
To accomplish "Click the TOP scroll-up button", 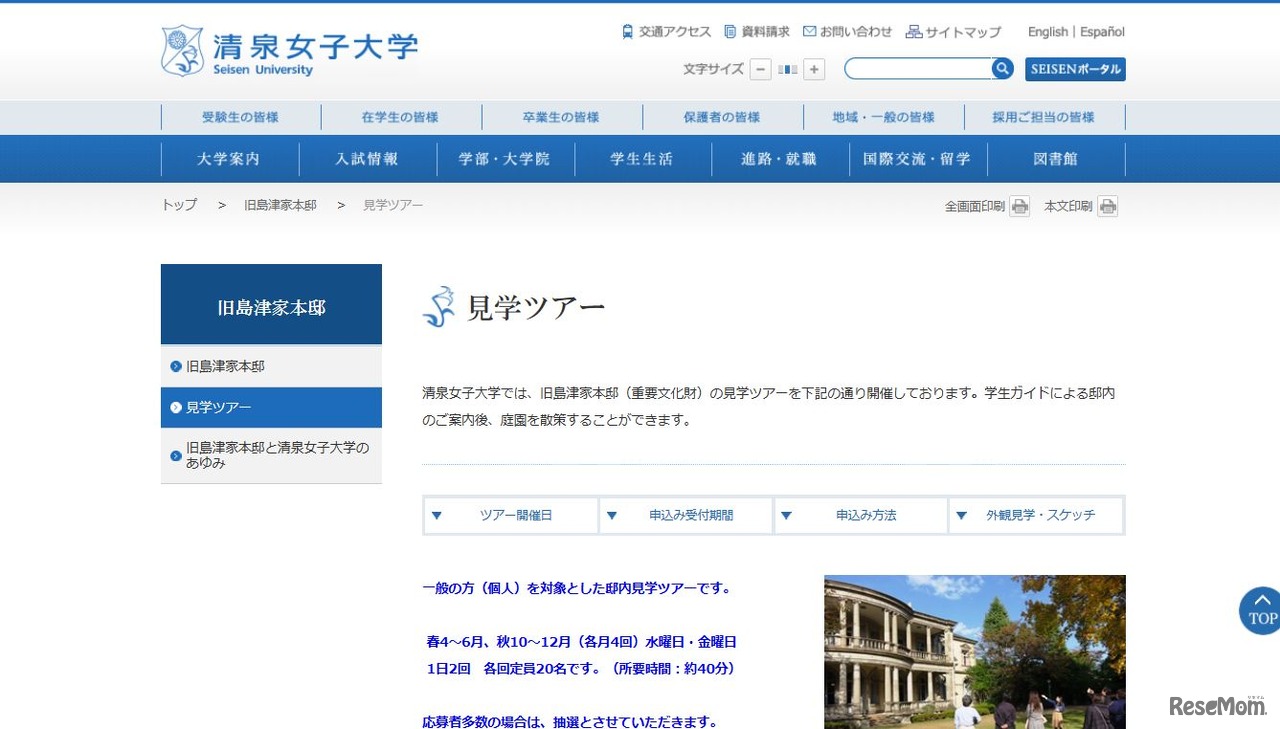I will [1261, 611].
